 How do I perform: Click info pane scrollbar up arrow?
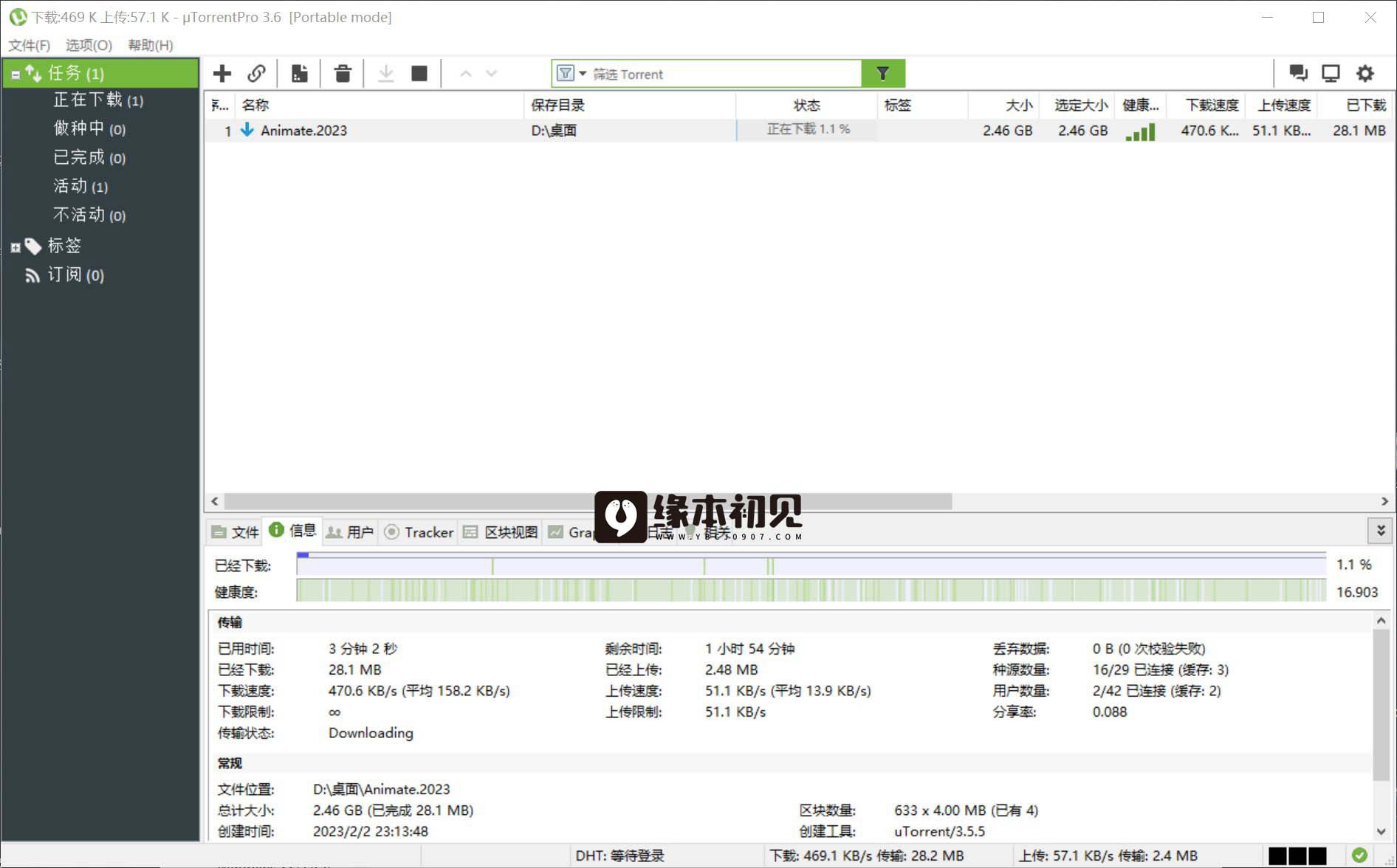pyautogui.click(x=1381, y=621)
